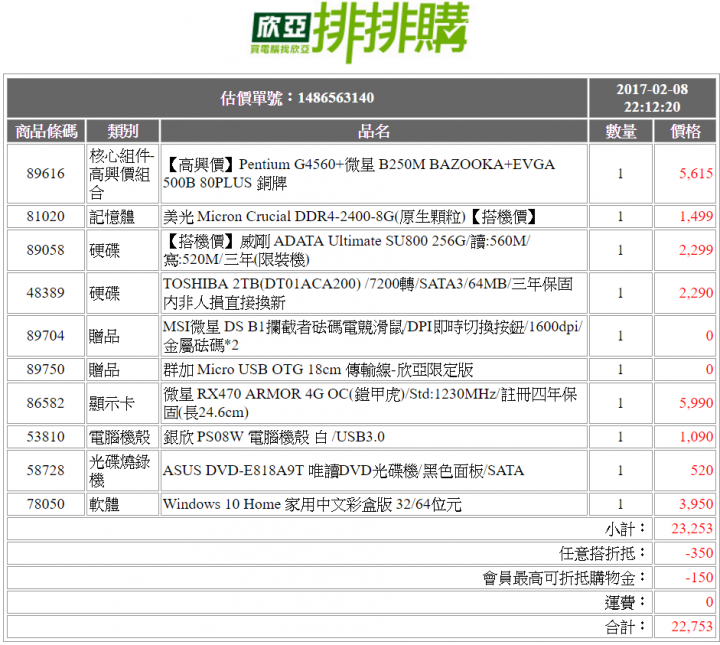
Task: Click the 類別 column header
Action: pyautogui.click(x=123, y=131)
